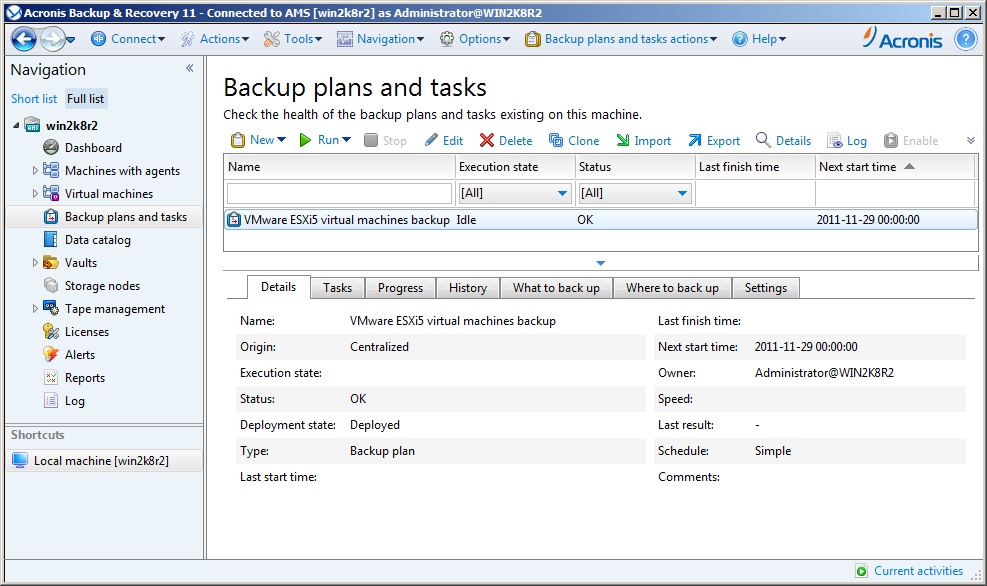Expand toolbar overflow double chevron

(971, 140)
